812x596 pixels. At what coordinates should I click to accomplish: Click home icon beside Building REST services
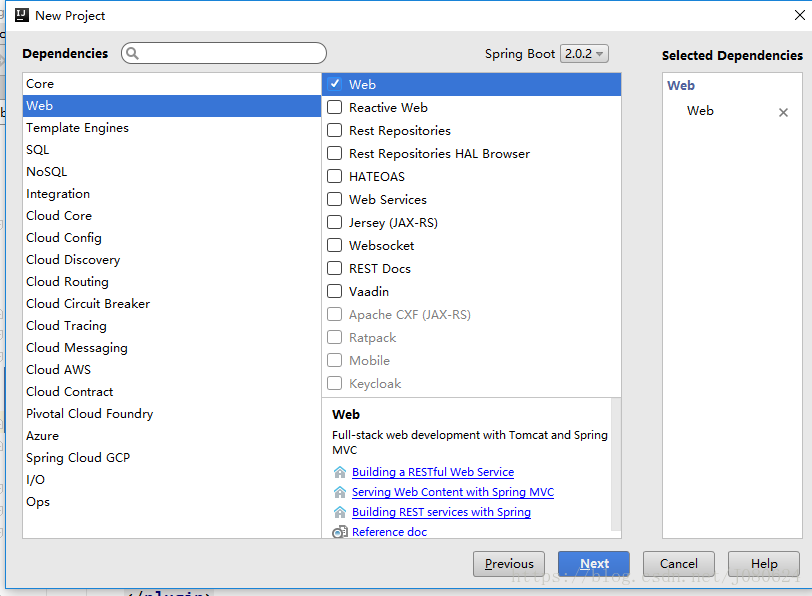coord(340,512)
